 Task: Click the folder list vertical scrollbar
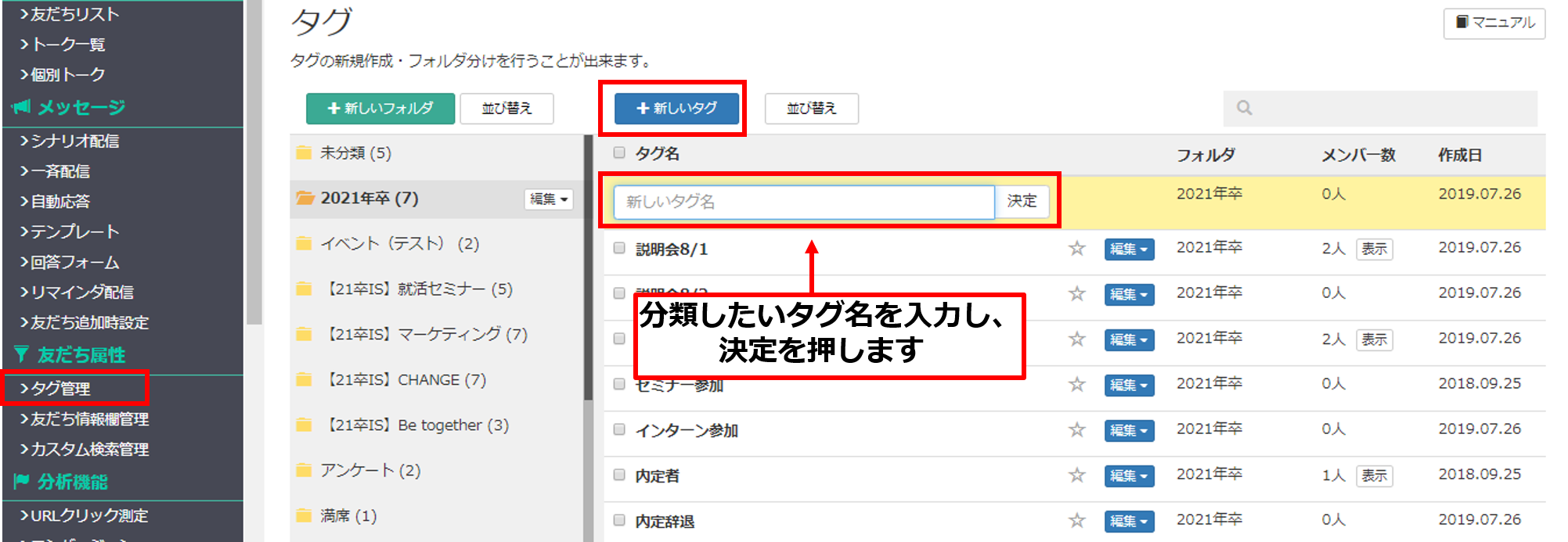[x=588, y=267]
